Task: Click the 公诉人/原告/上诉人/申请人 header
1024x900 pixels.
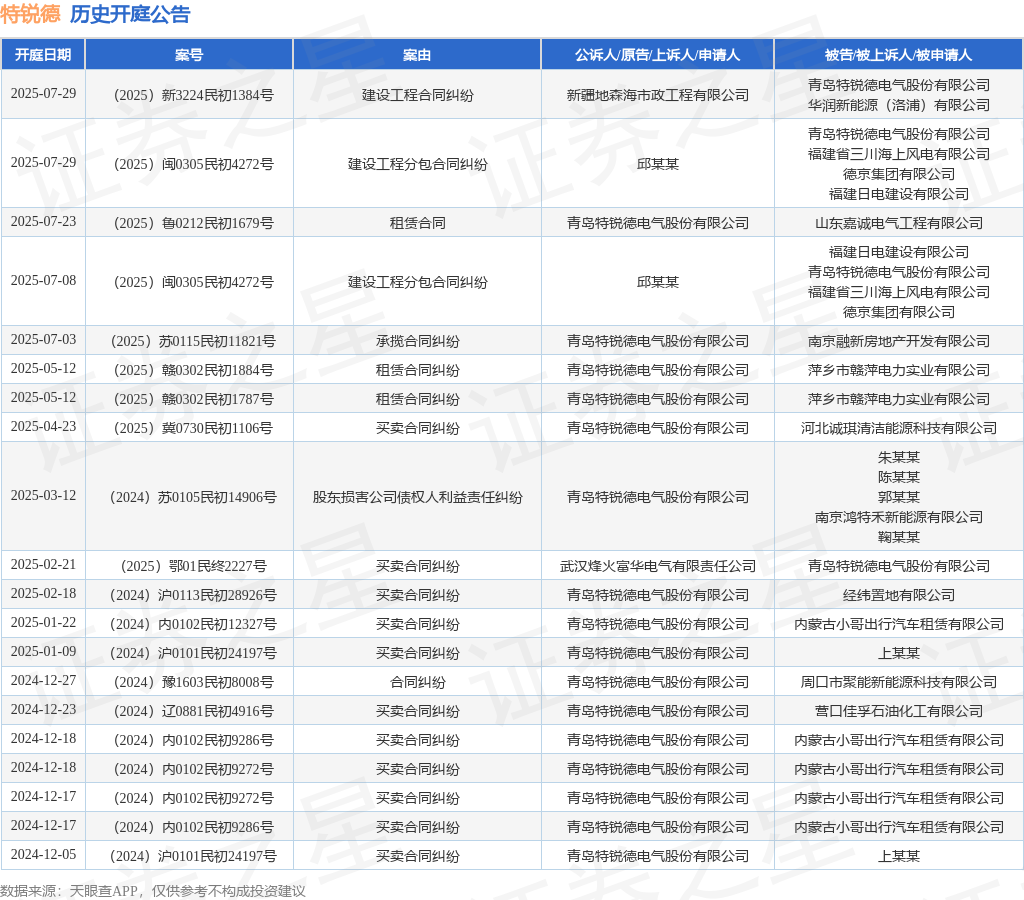Action: click(x=658, y=55)
